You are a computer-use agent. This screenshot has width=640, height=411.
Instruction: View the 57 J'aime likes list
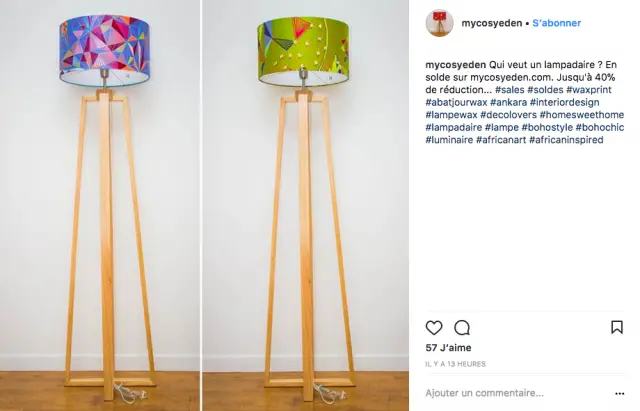pos(448,348)
